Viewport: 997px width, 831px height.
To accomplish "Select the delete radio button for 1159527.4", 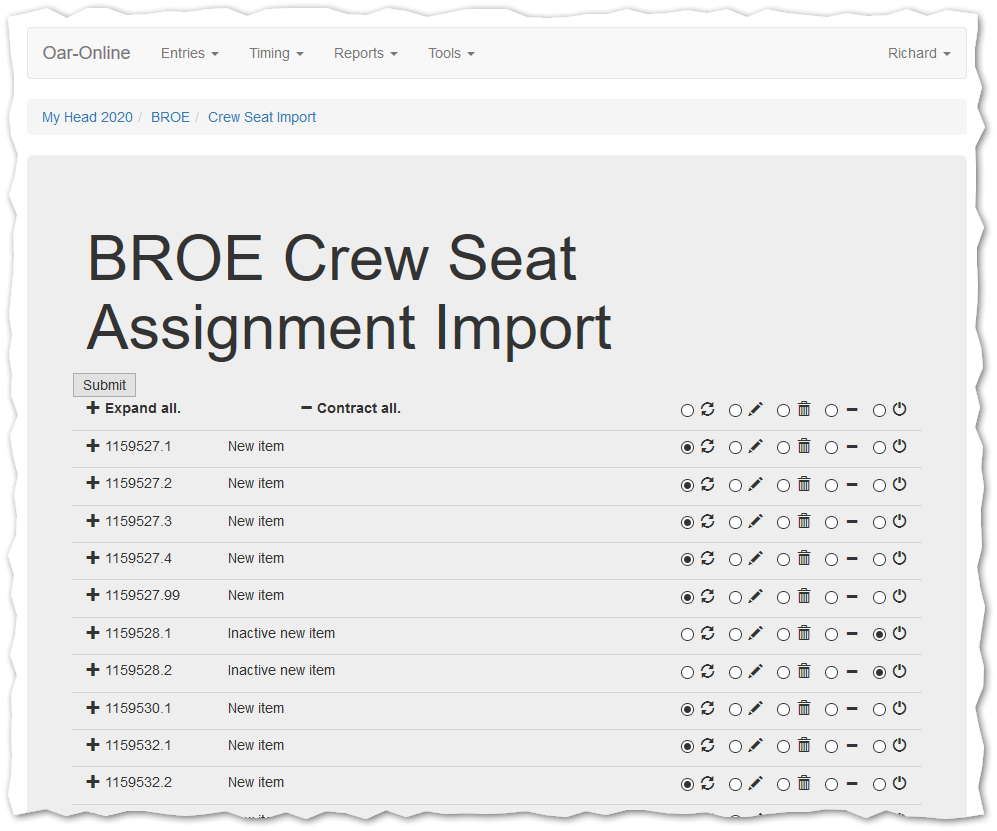I will pos(783,560).
